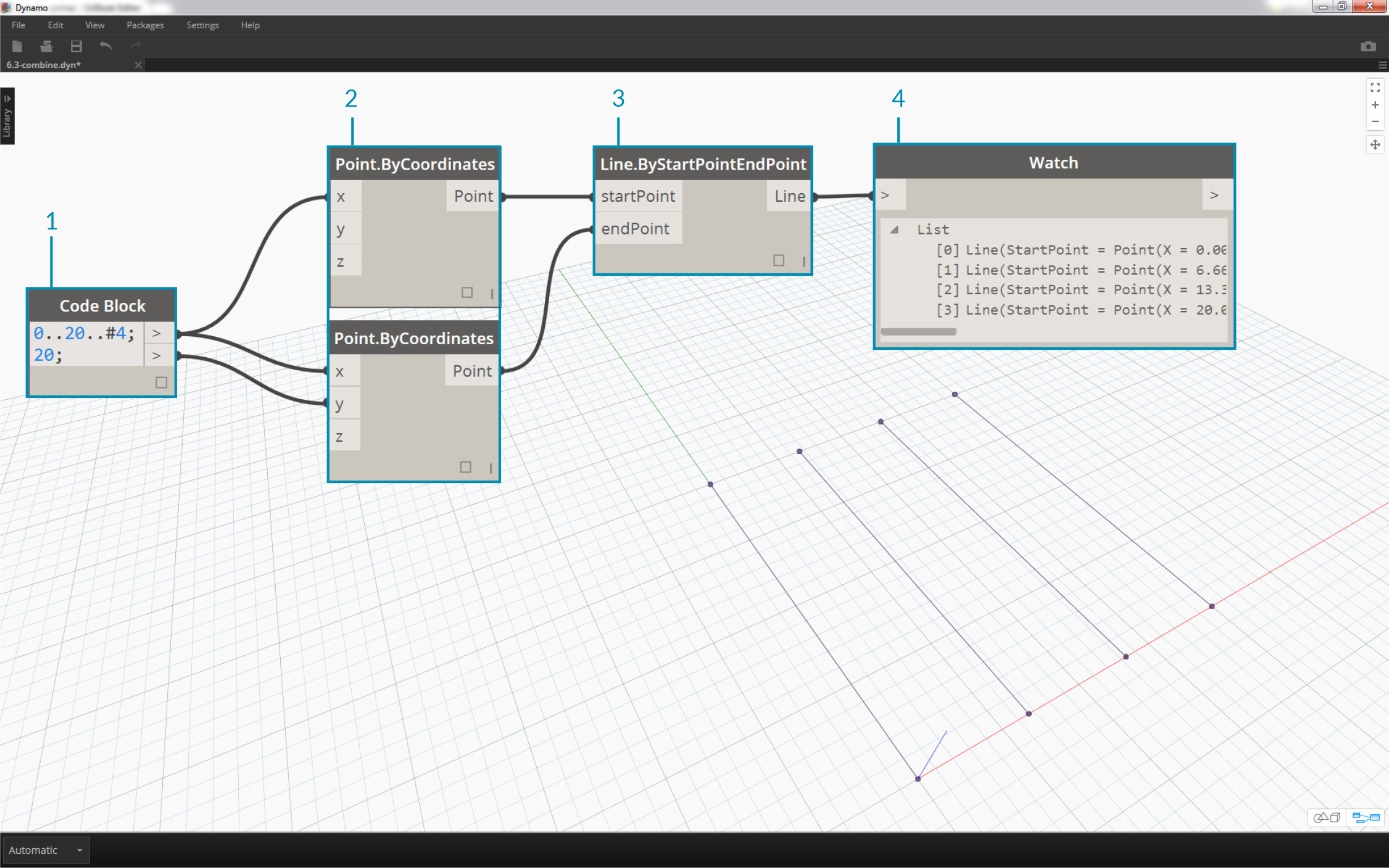Collapse the Watch node List tree
1389x868 pixels.
coord(894,229)
